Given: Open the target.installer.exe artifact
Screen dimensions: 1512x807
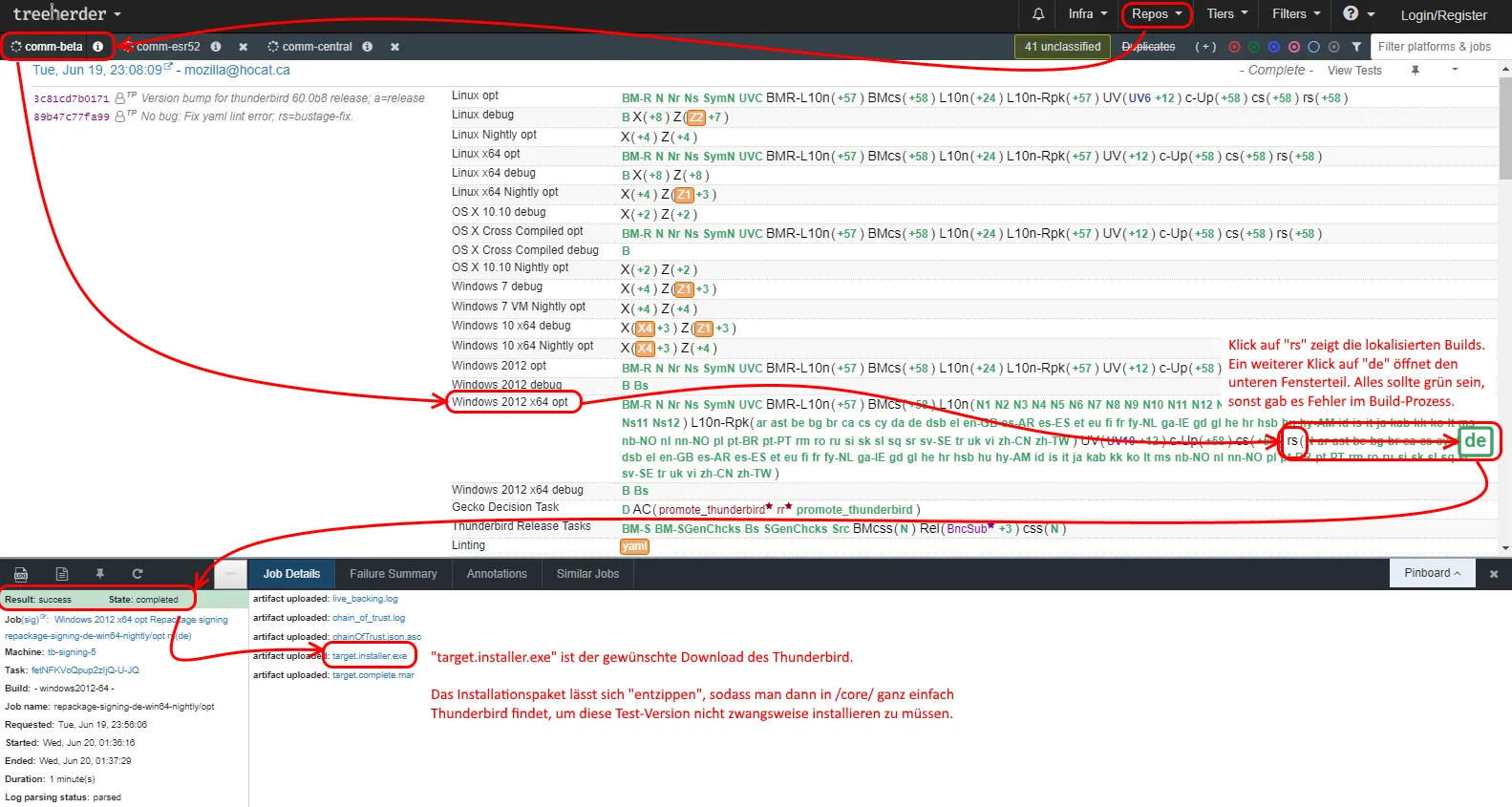Looking at the screenshot, I should click(x=370, y=656).
